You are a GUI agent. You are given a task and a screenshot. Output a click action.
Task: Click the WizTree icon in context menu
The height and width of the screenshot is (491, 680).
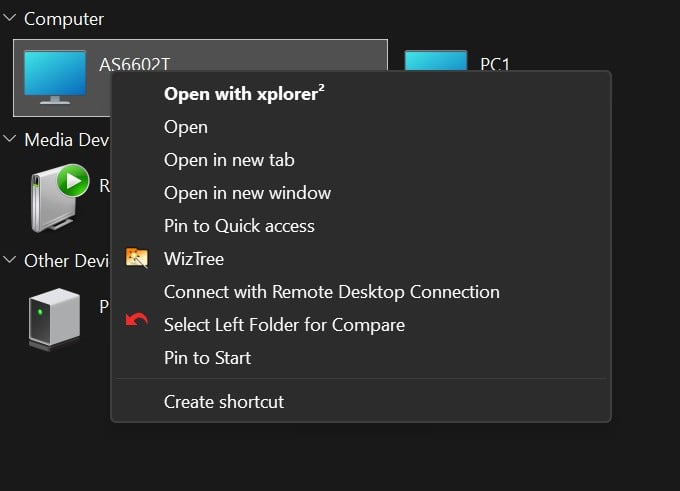tap(137, 259)
